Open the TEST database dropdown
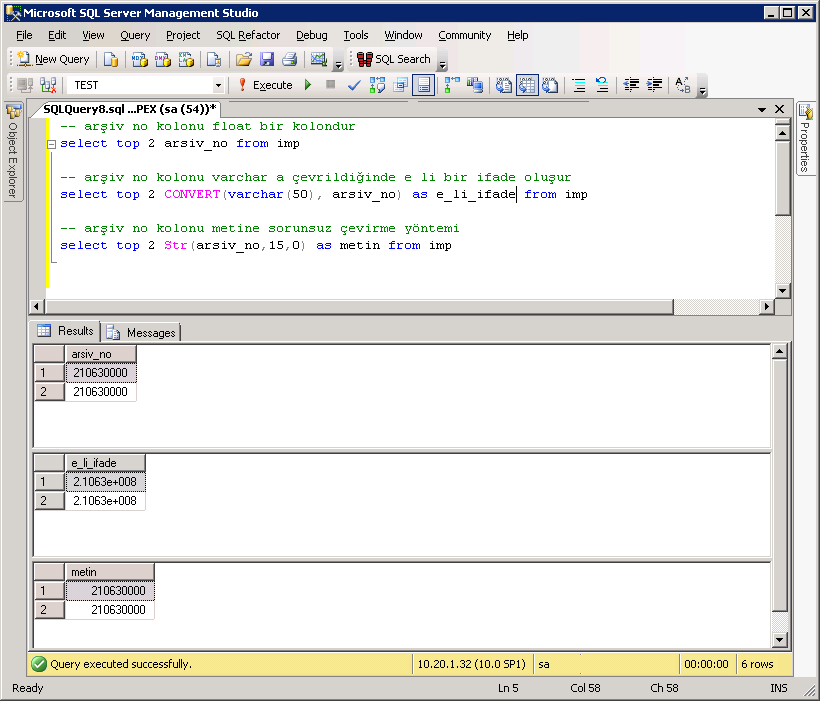 [x=218, y=85]
